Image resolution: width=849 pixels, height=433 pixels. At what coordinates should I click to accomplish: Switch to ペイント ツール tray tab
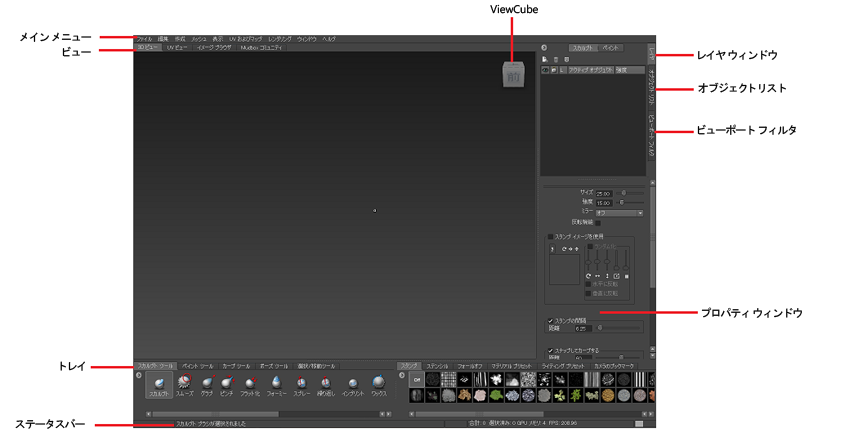(198, 366)
